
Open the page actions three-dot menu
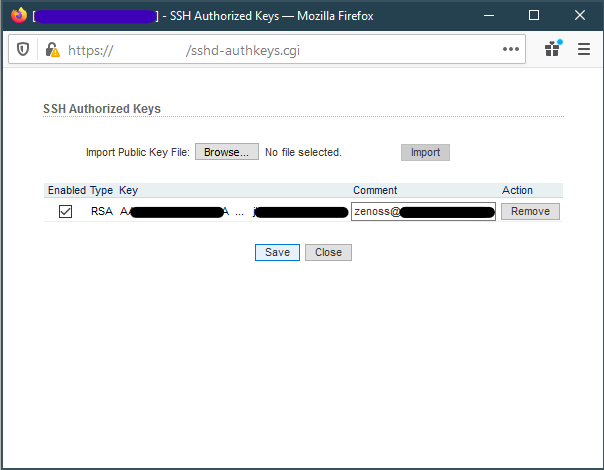[511, 49]
